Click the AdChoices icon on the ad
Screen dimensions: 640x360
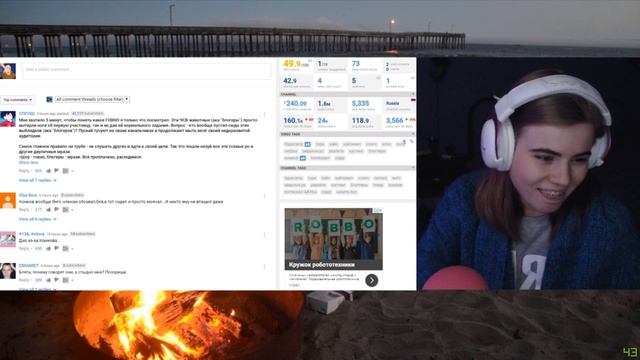coord(378,211)
